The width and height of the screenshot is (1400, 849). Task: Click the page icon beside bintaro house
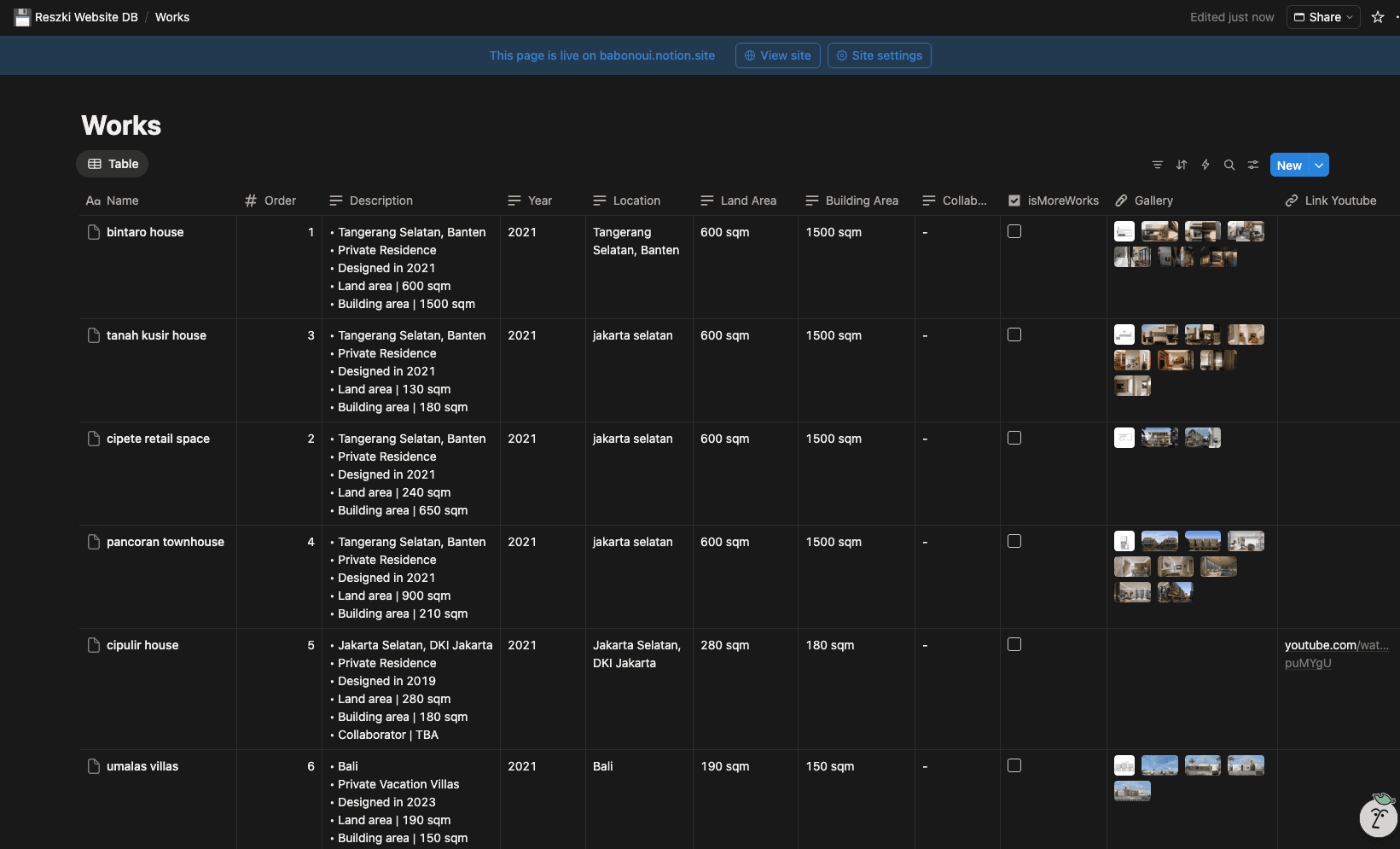[94, 231]
